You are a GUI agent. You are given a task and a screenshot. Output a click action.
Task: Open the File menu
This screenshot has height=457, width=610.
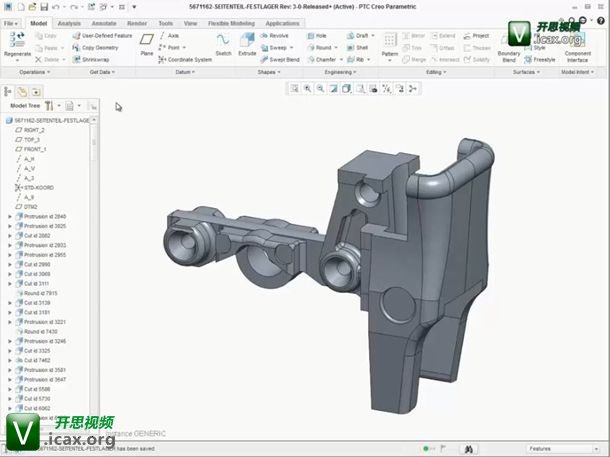tap(10, 22)
